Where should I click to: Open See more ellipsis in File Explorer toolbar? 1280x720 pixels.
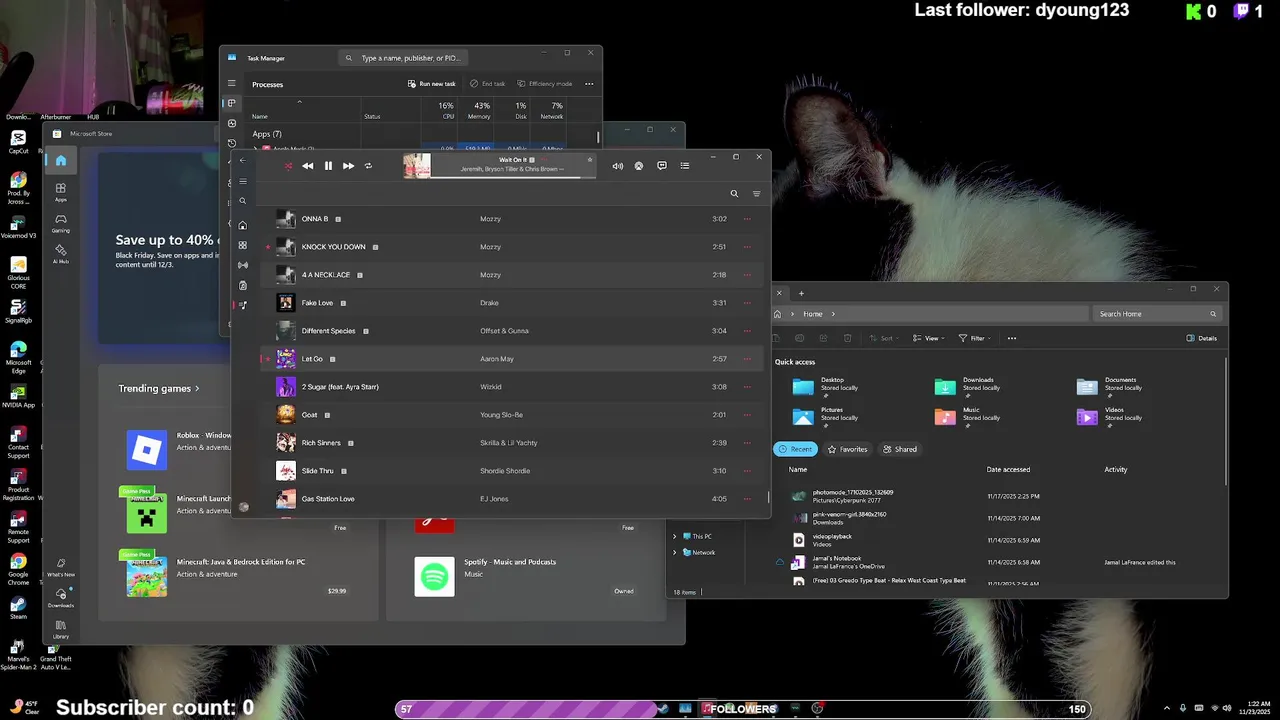(x=1012, y=338)
